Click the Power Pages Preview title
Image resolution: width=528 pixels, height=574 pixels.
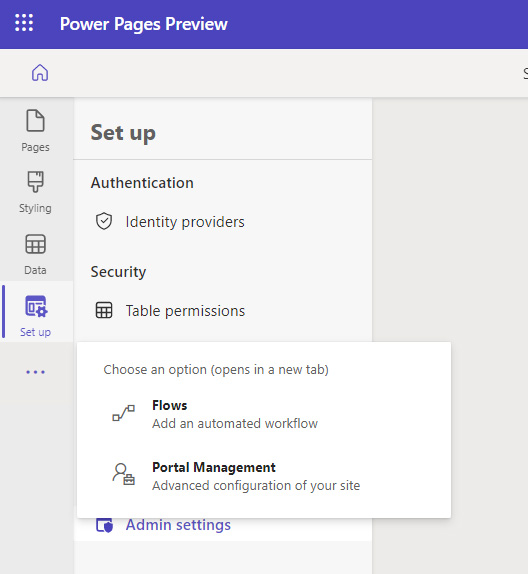coord(144,24)
